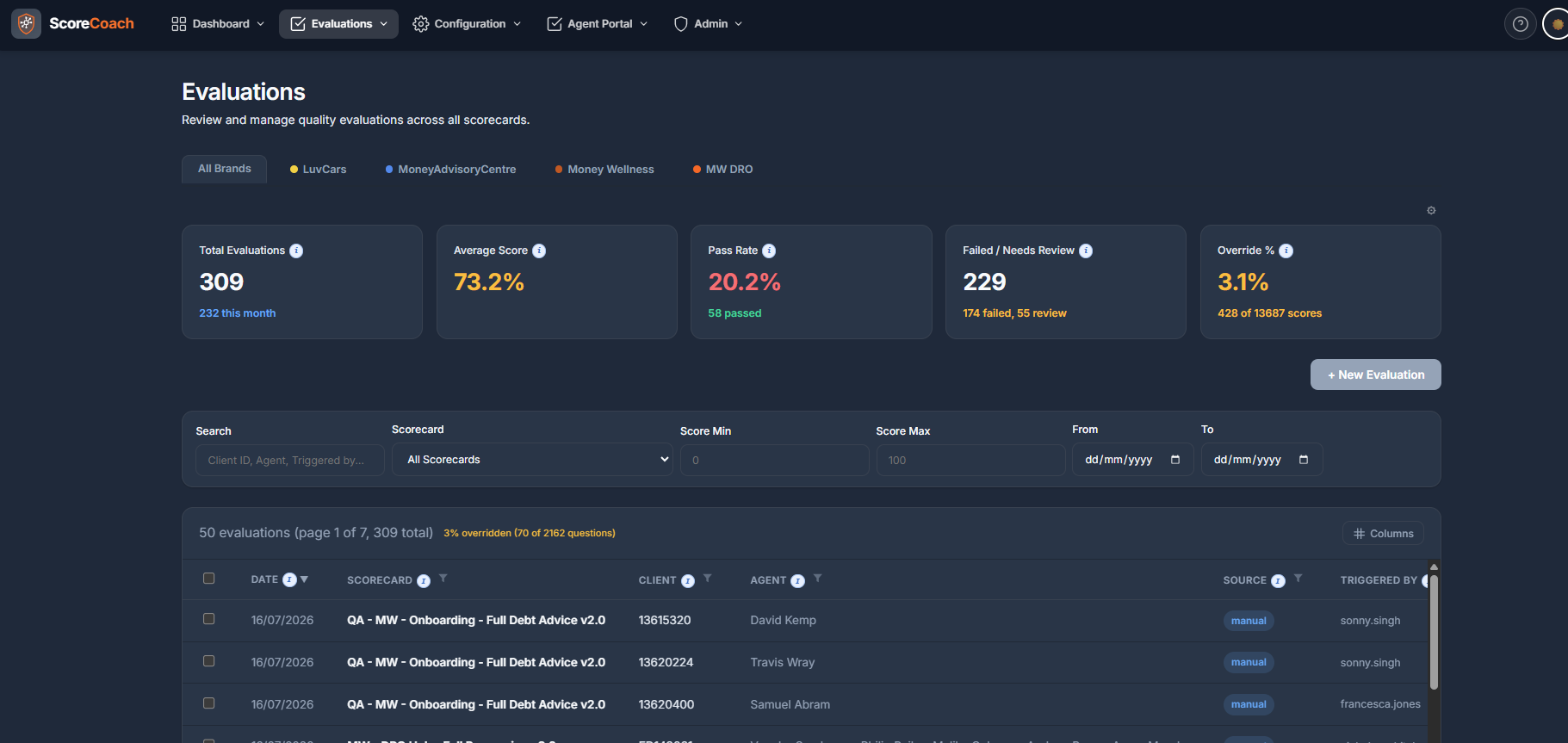Click agent name Samuel Abram

(x=790, y=704)
